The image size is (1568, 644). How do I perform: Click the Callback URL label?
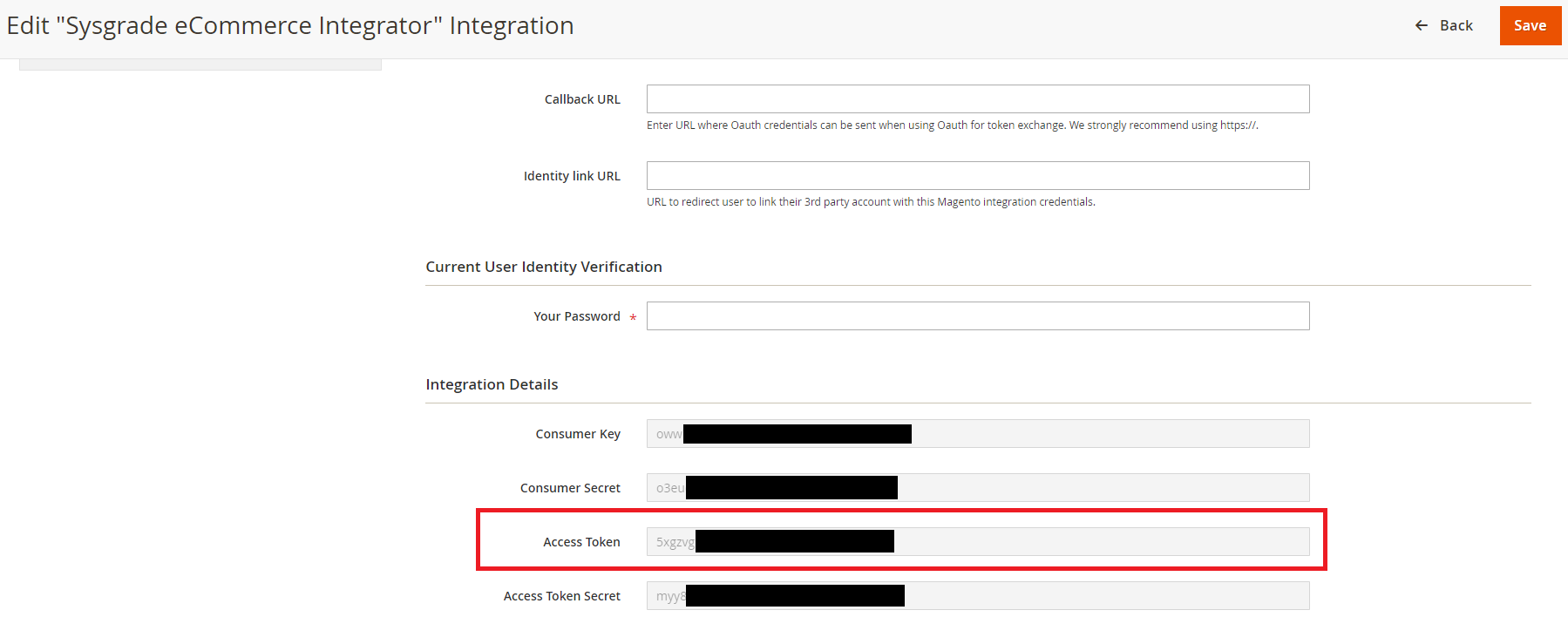(x=582, y=99)
